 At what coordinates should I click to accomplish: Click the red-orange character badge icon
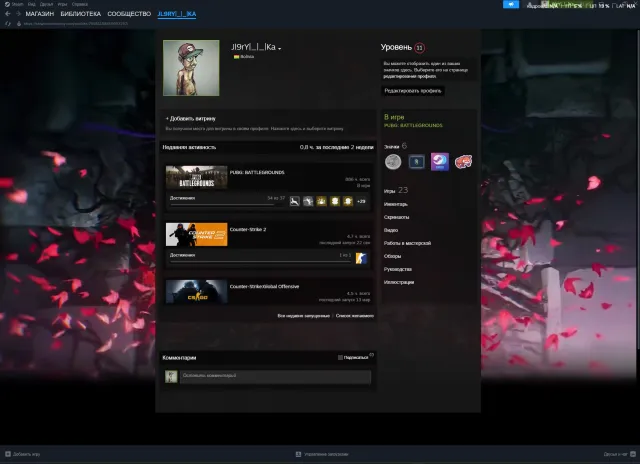point(463,162)
